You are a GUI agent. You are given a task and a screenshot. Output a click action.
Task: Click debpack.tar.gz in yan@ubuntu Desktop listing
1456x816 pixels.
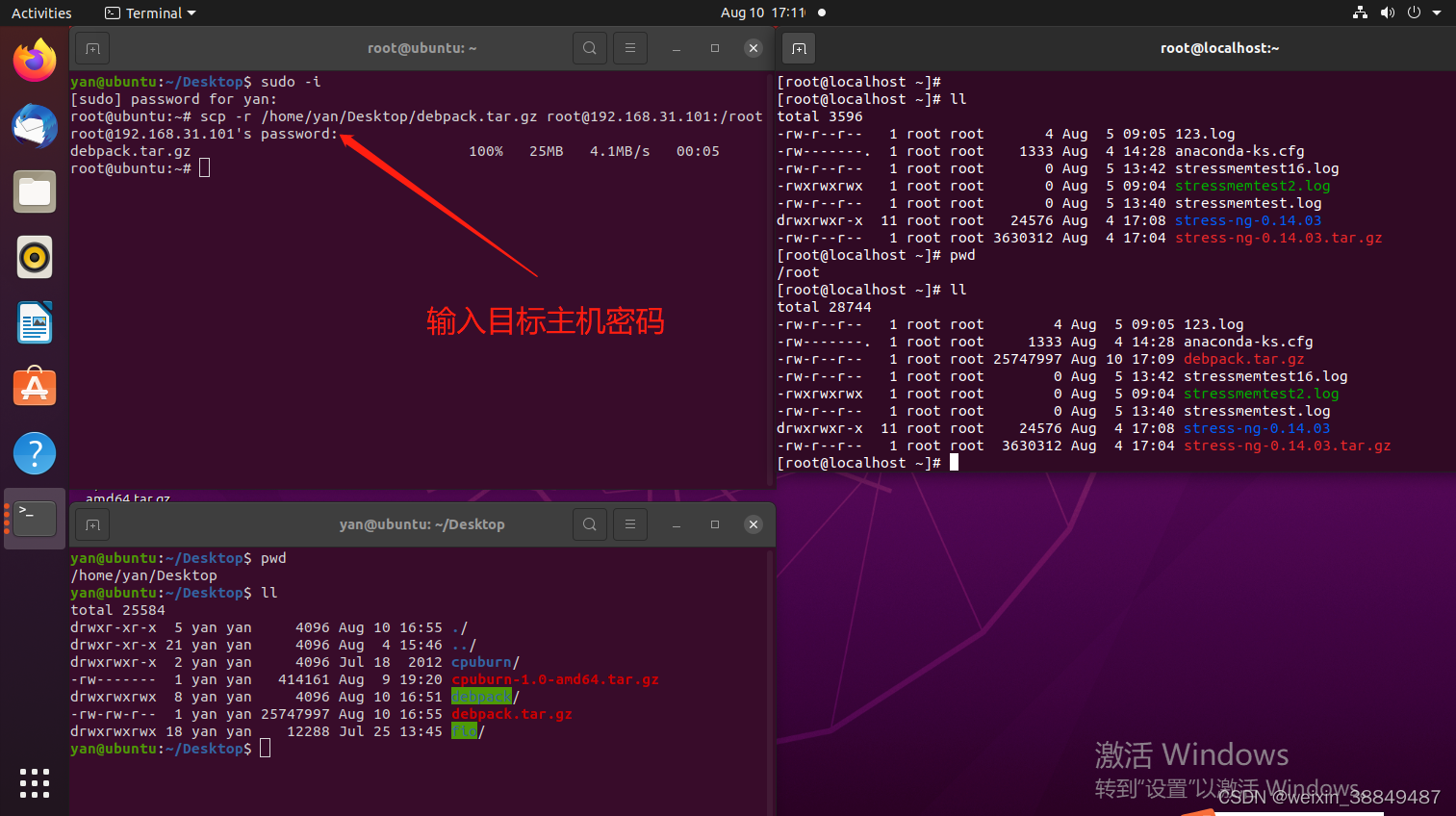(x=512, y=714)
